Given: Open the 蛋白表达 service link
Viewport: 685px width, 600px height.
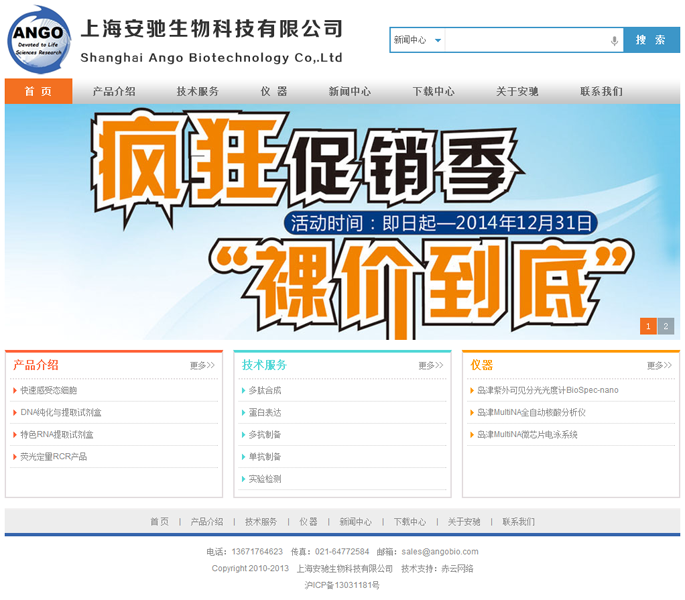Looking at the screenshot, I should [x=265, y=413].
